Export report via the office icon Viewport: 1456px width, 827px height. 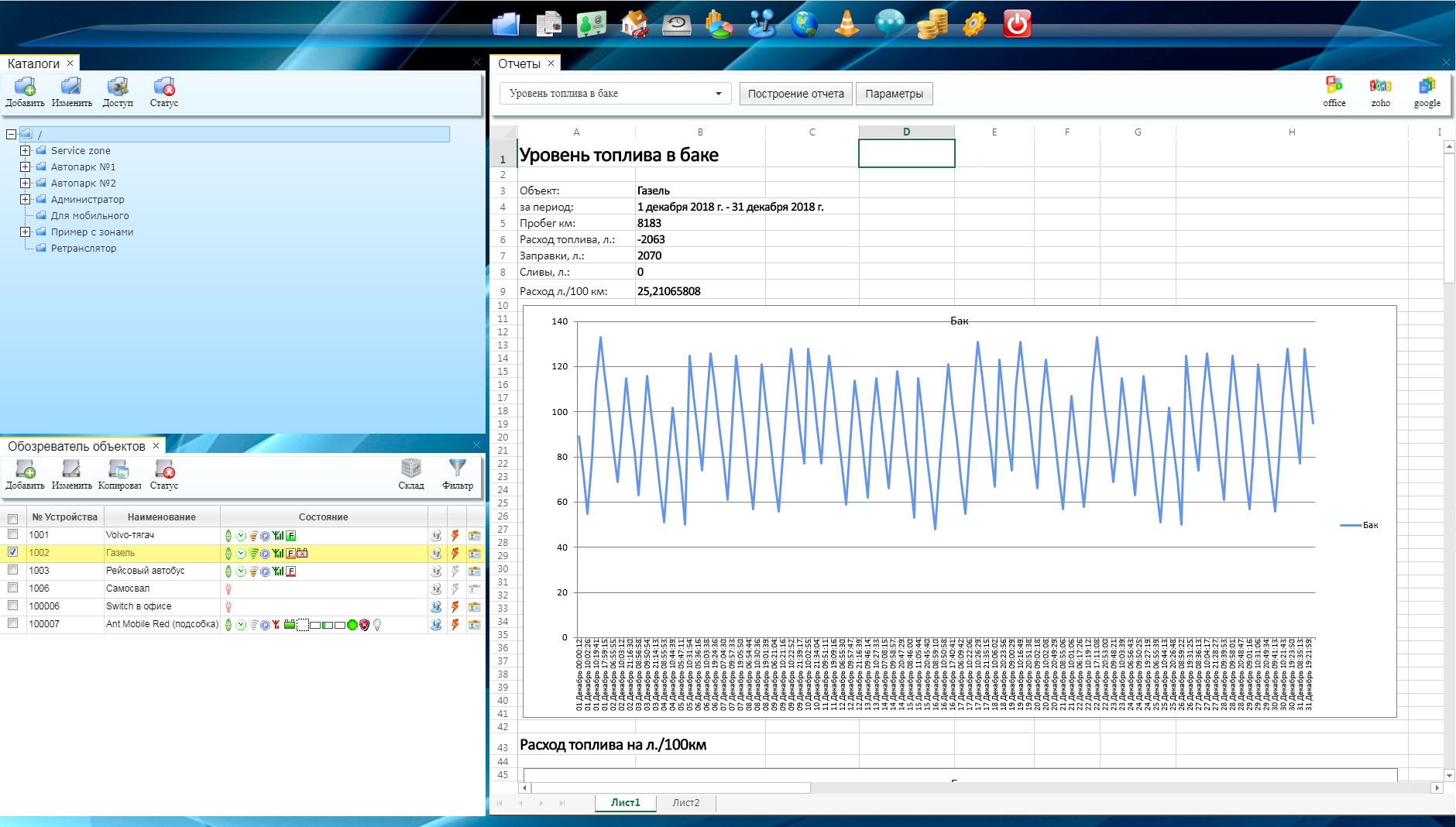coord(1334,91)
